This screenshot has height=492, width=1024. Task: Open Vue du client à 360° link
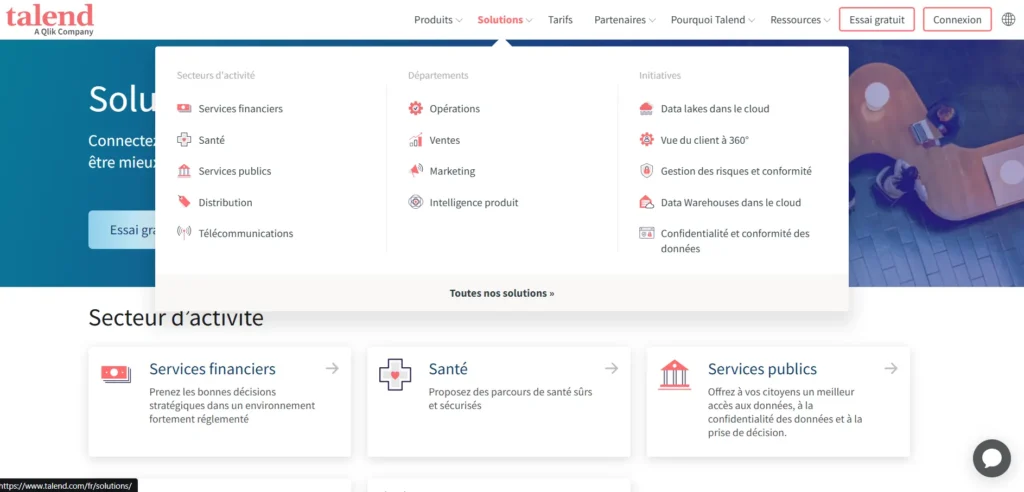click(x=705, y=140)
